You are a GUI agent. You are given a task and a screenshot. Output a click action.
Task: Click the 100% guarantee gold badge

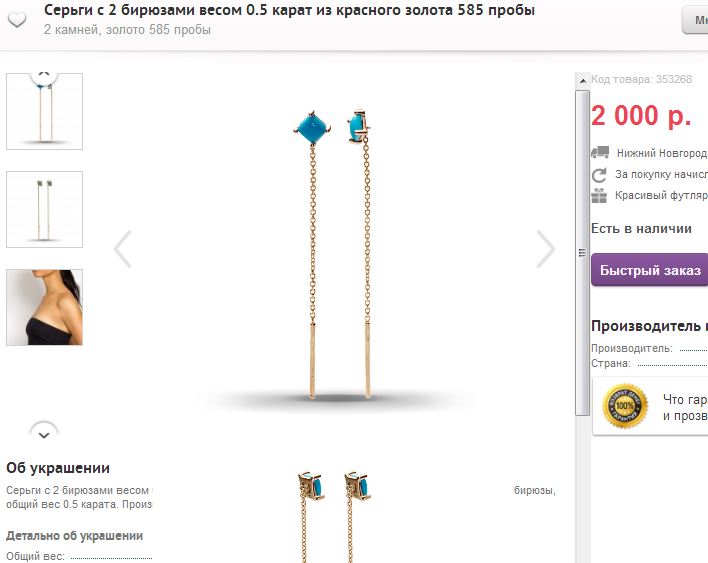625,405
